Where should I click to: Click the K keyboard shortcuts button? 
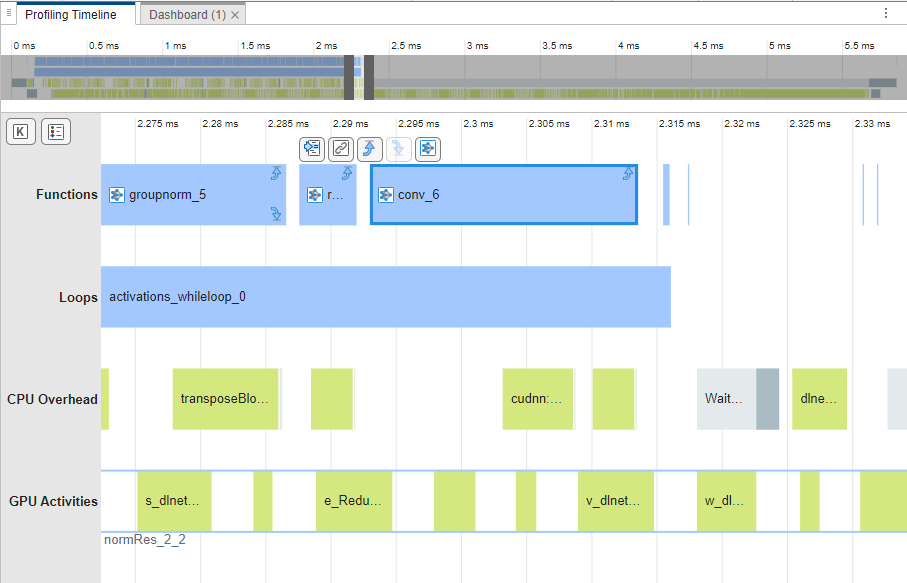coord(20,132)
